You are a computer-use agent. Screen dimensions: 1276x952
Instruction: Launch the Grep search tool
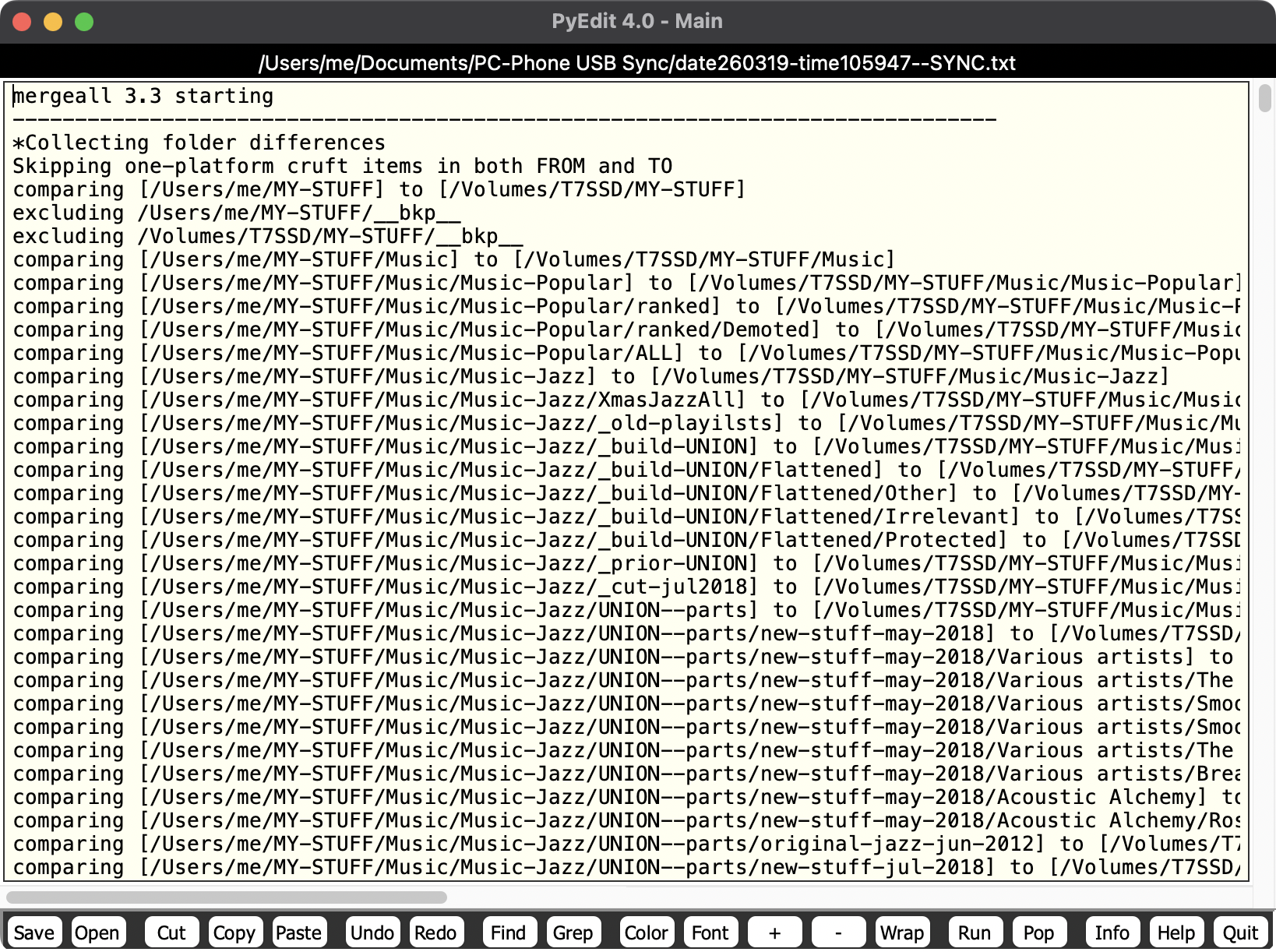click(x=573, y=933)
